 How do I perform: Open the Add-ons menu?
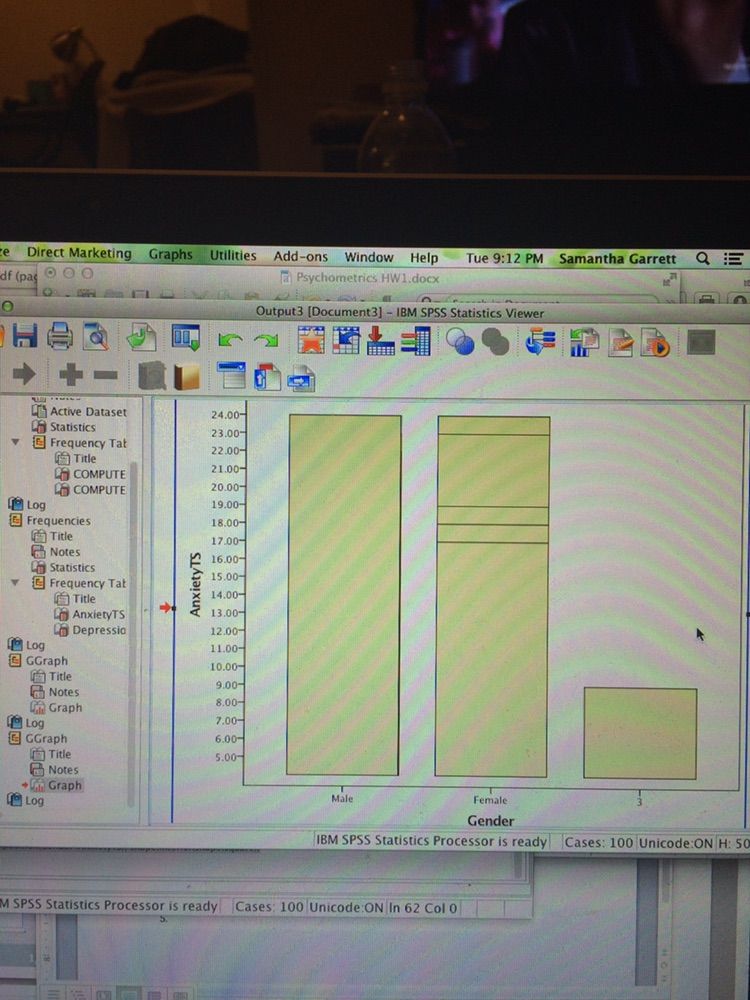(300, 256)
